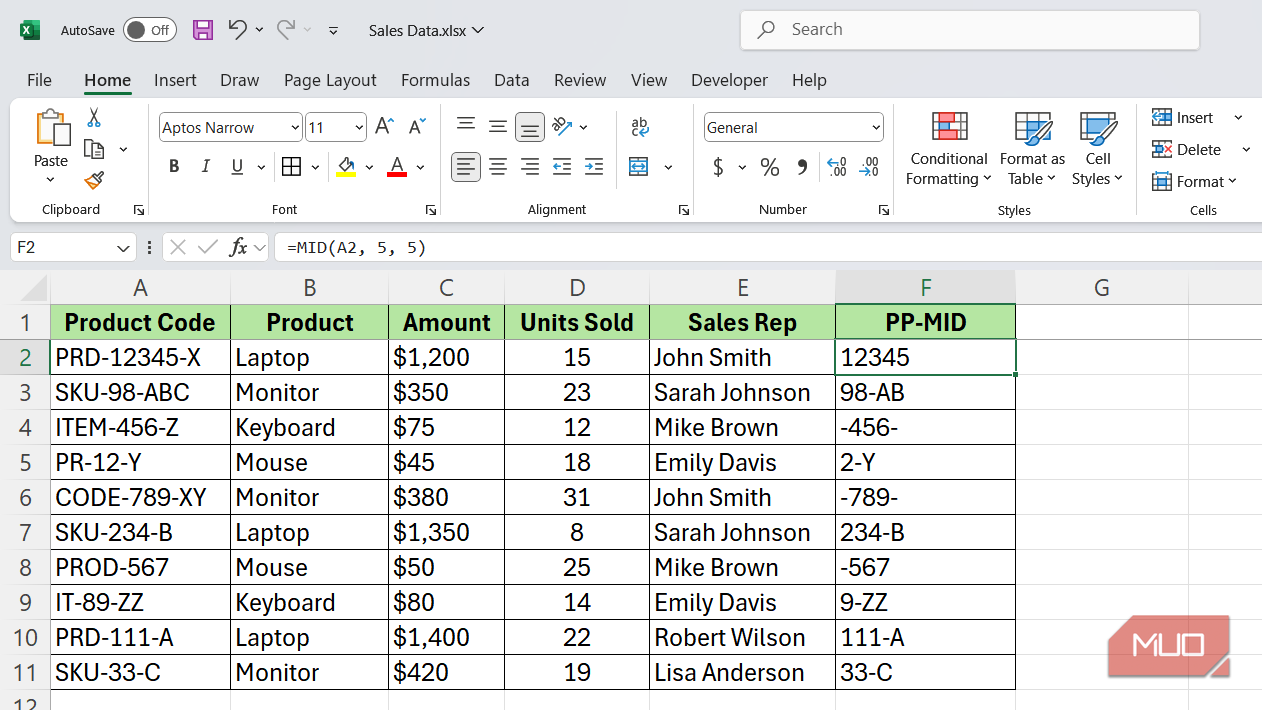Open the File menu

pos(39,80)
